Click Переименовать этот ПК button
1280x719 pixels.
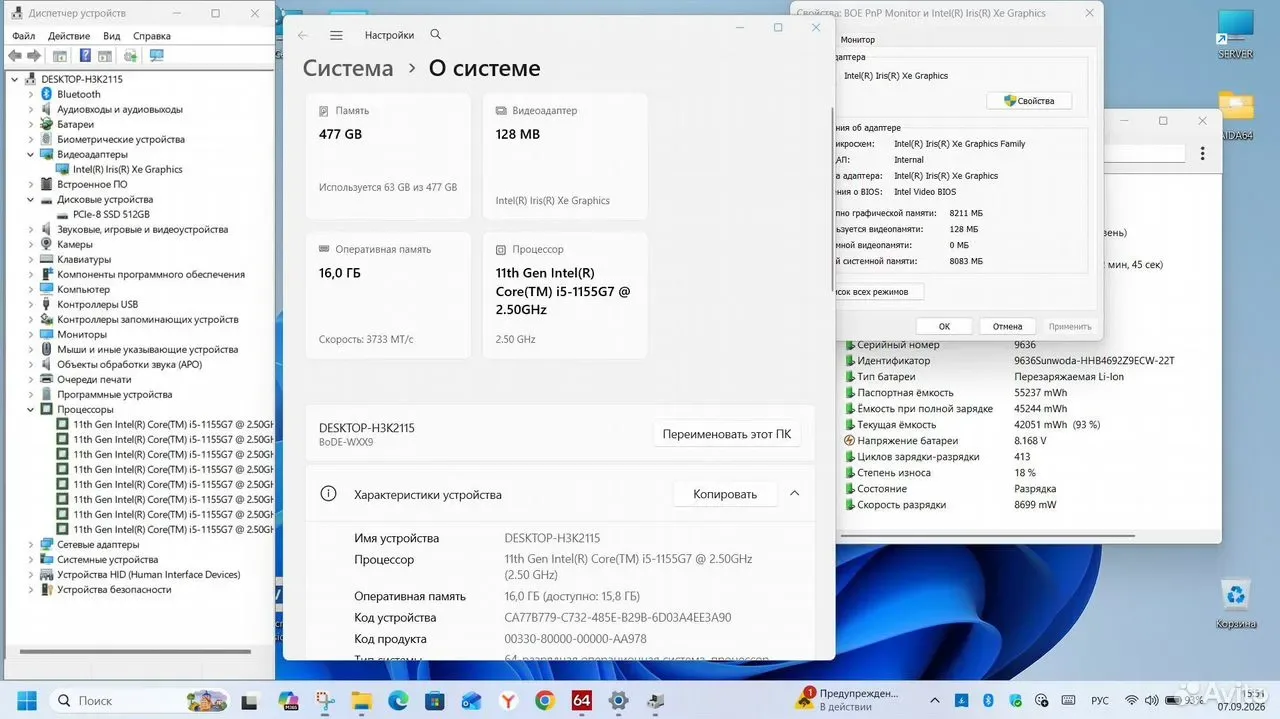(x=727, y=434)
